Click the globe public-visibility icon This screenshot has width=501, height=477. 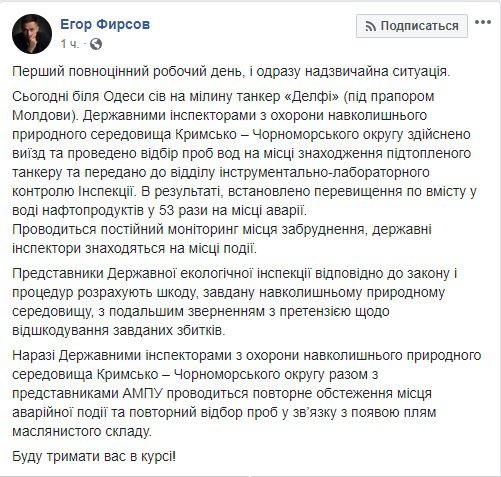(x=96, y=44)
